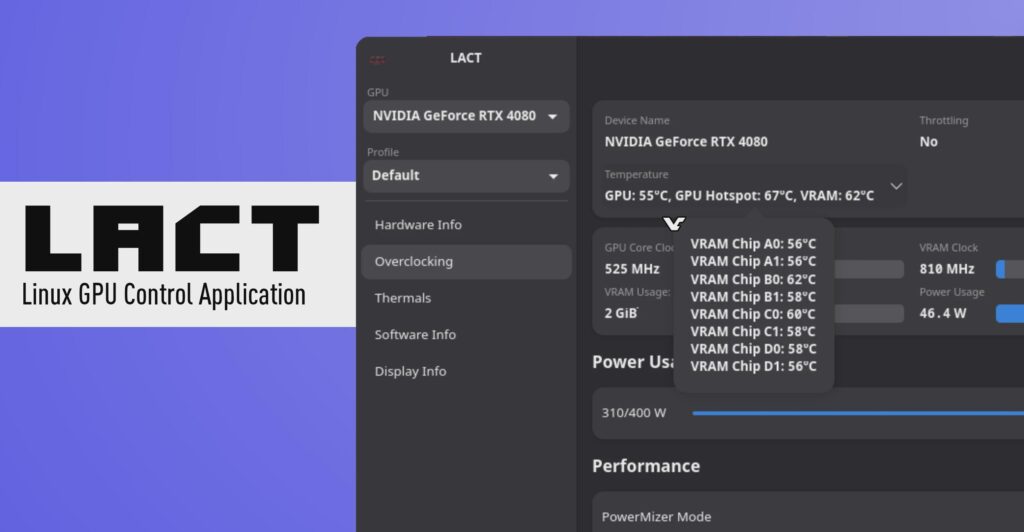This screenshot has height=532, width=1024.
Task: Click the Throttling value No
Action: pos(928,142)
